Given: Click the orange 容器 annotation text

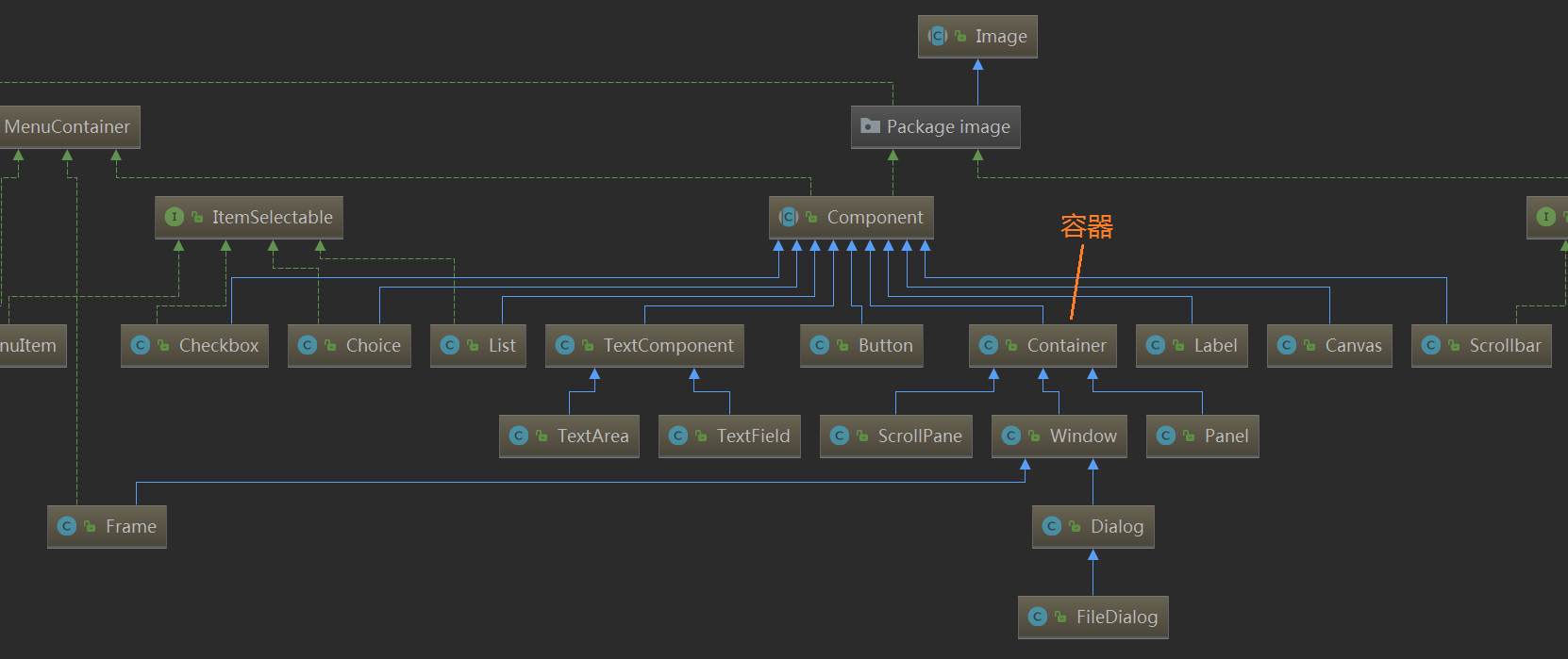Looking at the screenshot, I should pos(1087,226).
